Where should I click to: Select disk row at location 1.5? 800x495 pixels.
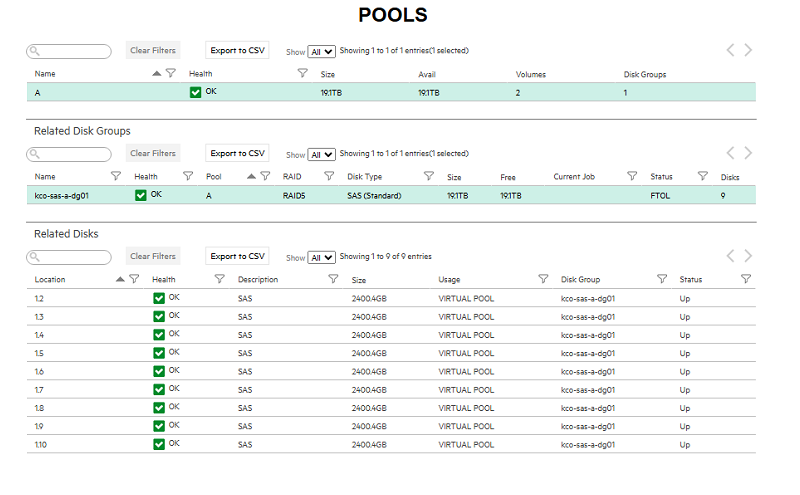click(x=391, y=353)
